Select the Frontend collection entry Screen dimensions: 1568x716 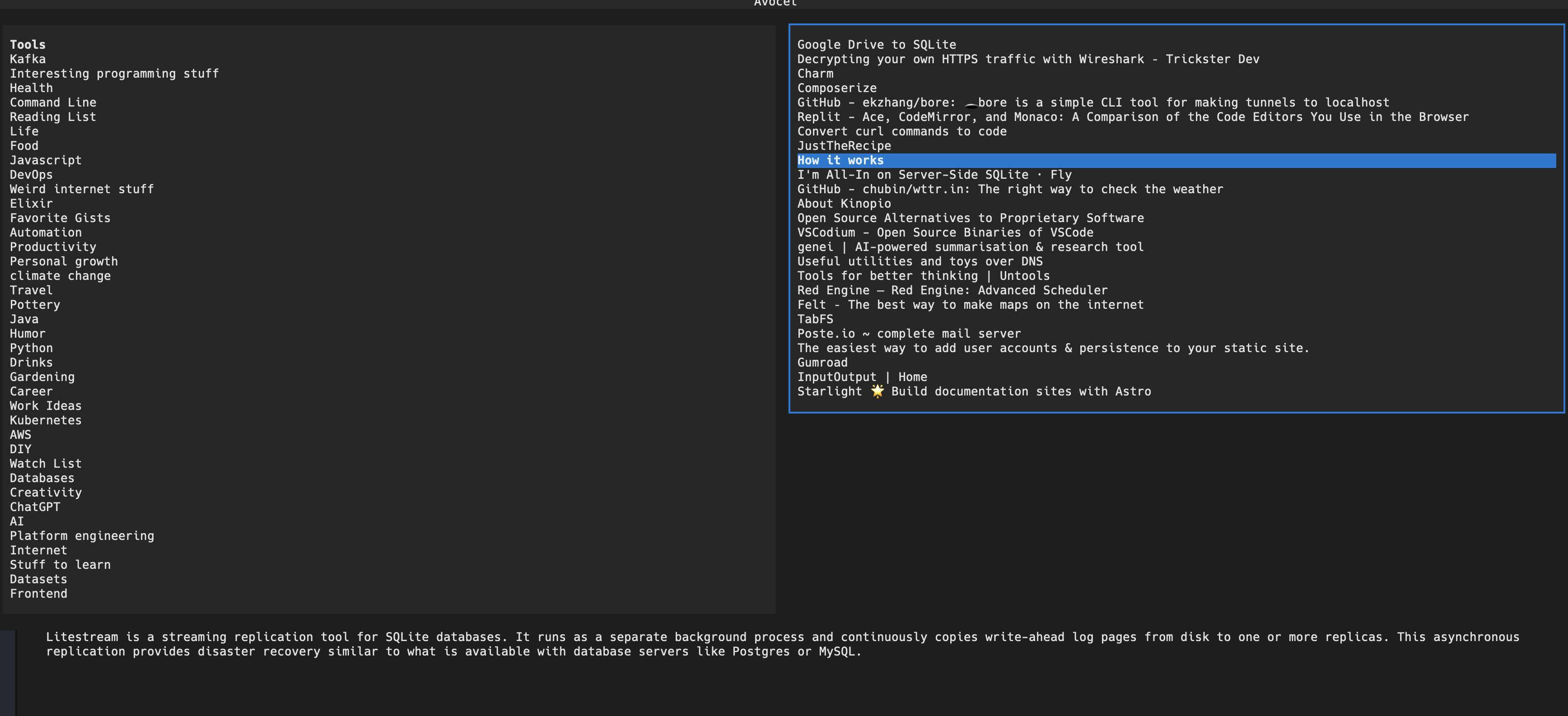point(38,594)
